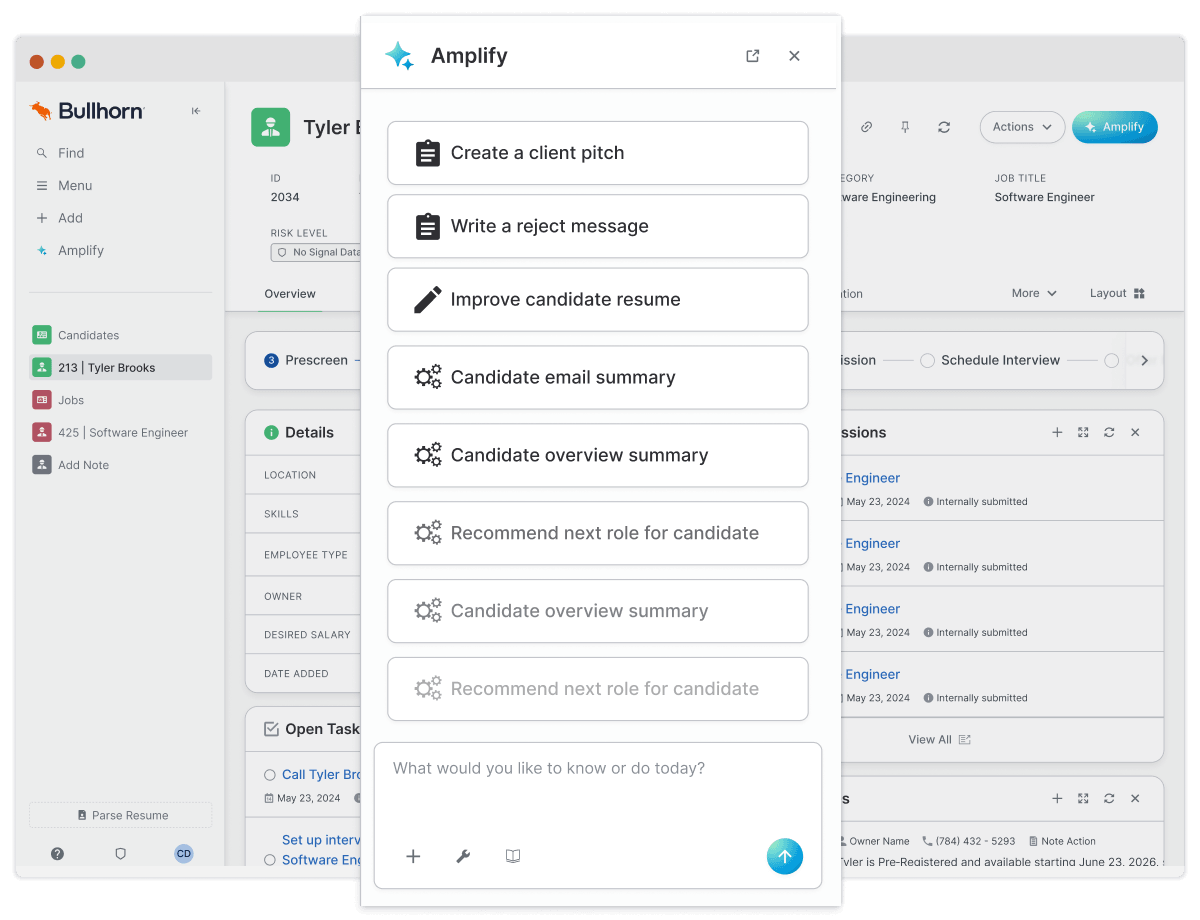Open the book library icon in prompt box
1200x920 pixels.
tap(513, 856)
